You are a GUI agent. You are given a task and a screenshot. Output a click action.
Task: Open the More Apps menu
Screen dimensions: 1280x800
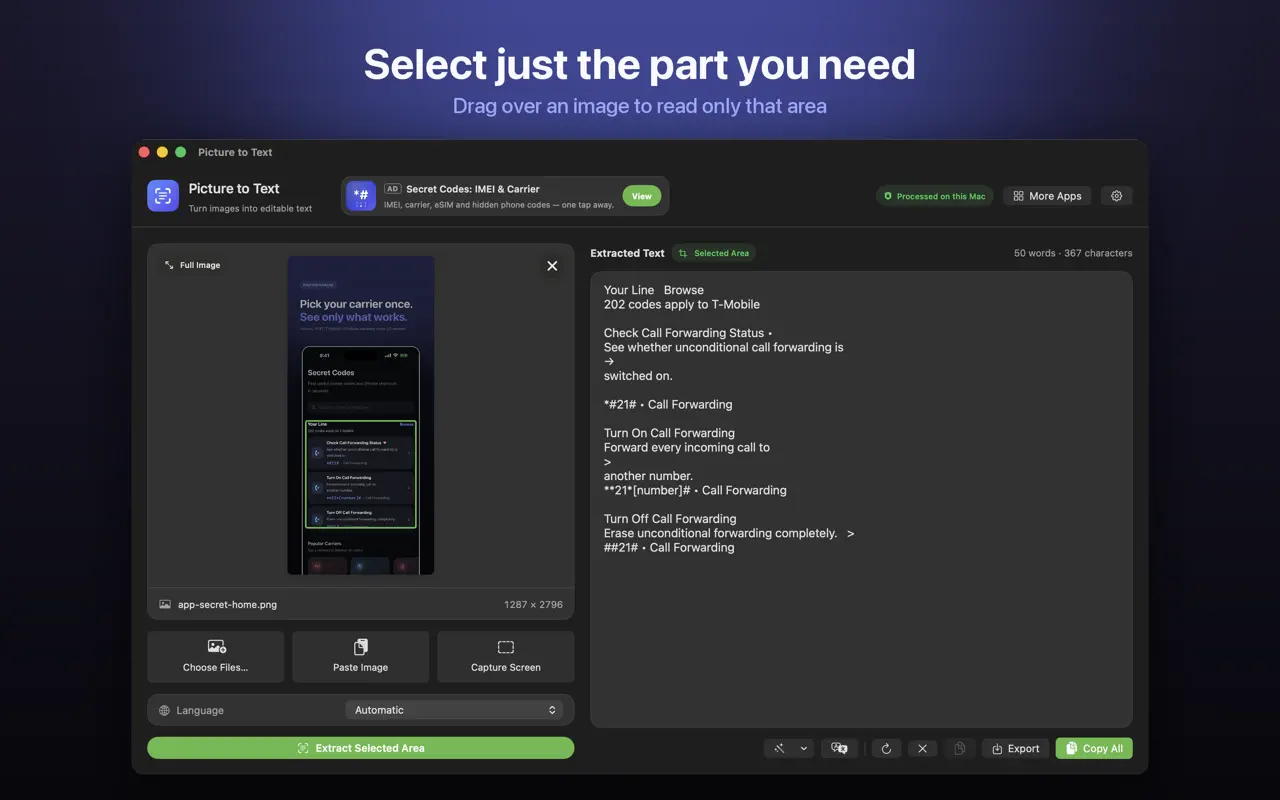pos(1047,196)
